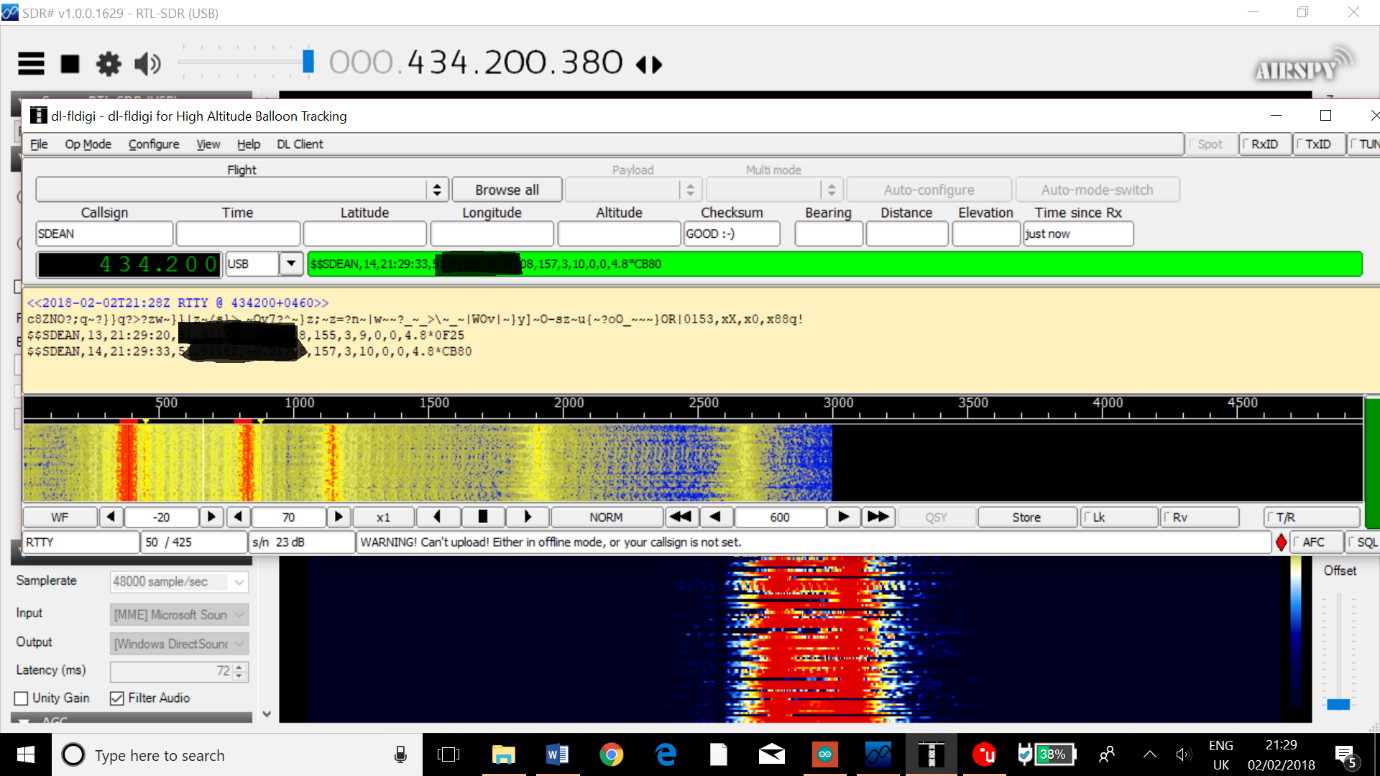Screen dimensions: 1380x776
Task: Click the microphone icon in the search box
Action: [401, 755]
